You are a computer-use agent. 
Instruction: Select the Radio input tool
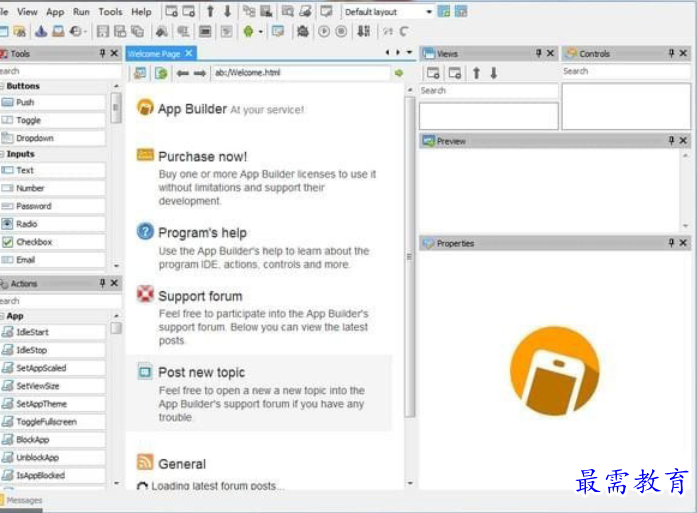click(x=53, y=224)
